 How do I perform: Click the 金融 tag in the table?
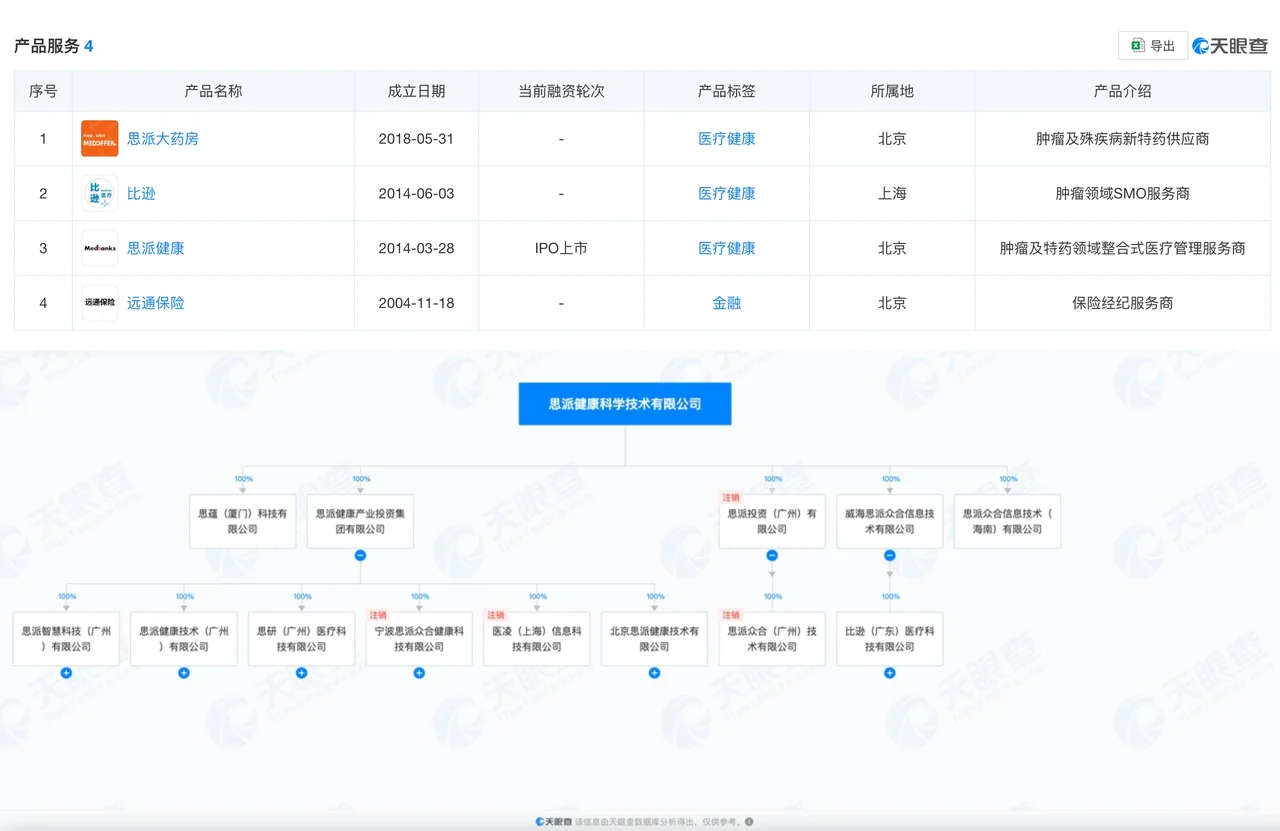pyautogui.click(x=727, y=302)
